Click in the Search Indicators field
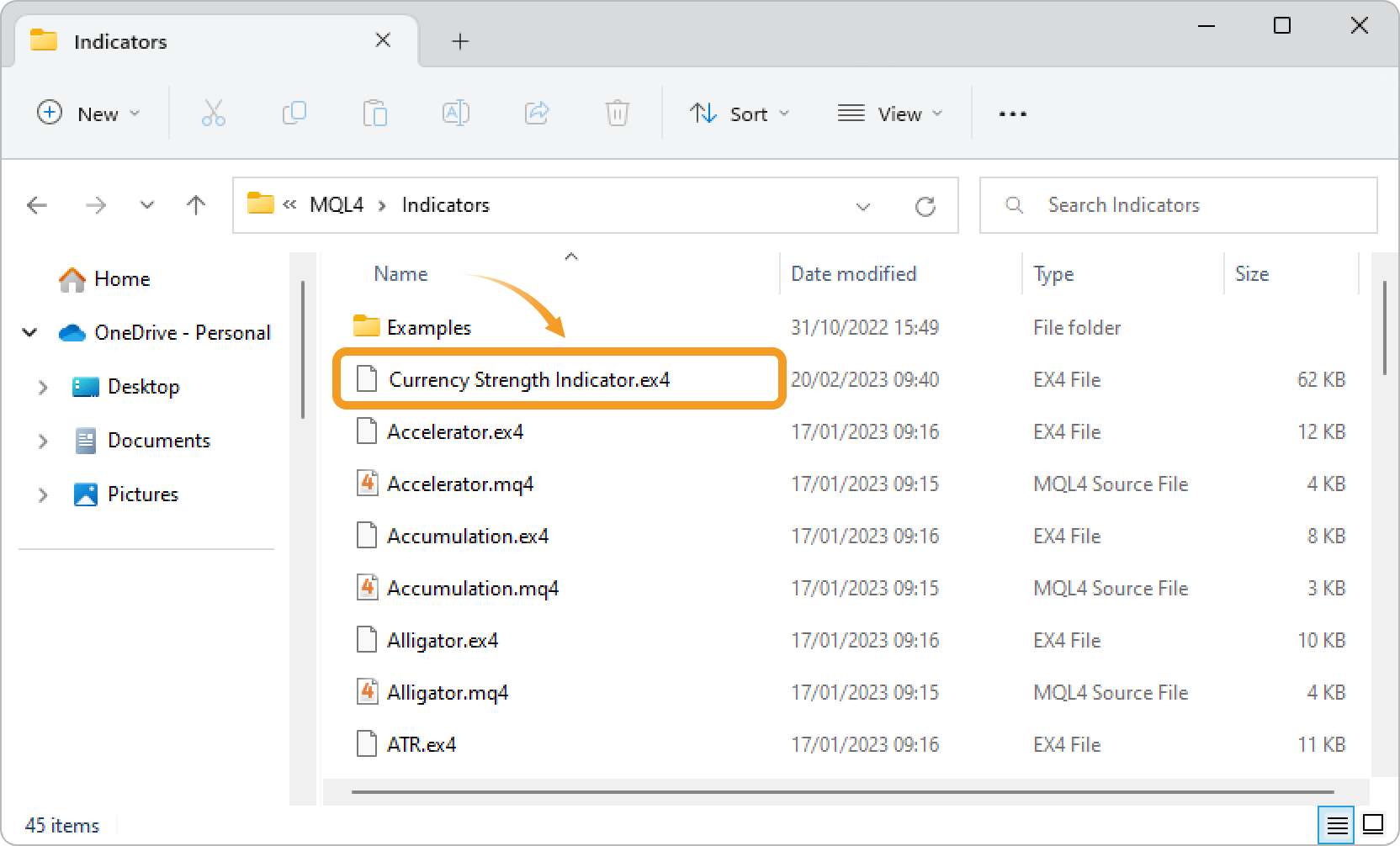Image resolution: width=1400 pixels, height=846 pixels. tap(1178, 205)
